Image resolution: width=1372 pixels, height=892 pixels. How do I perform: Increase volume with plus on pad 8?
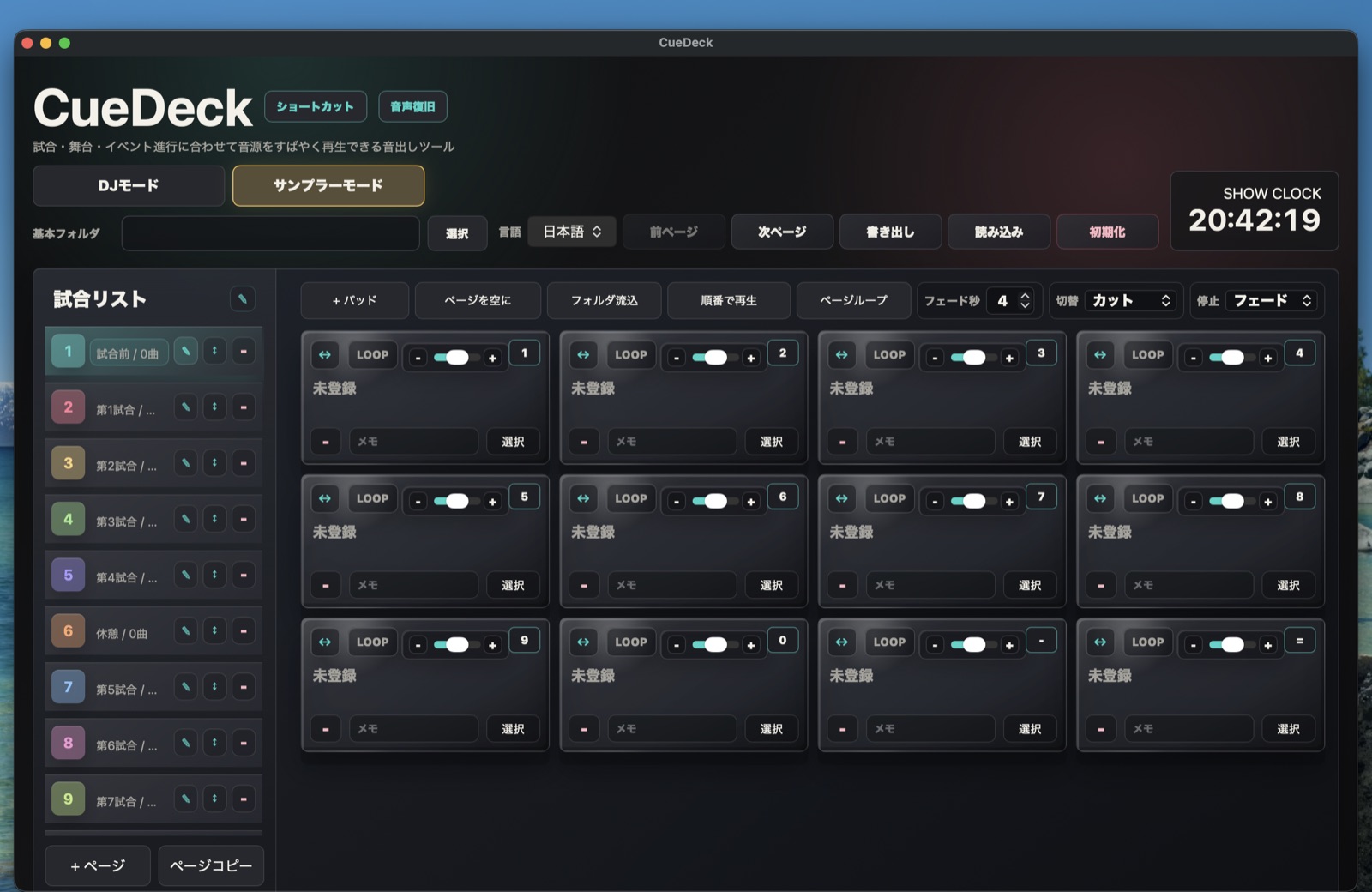1268,502
